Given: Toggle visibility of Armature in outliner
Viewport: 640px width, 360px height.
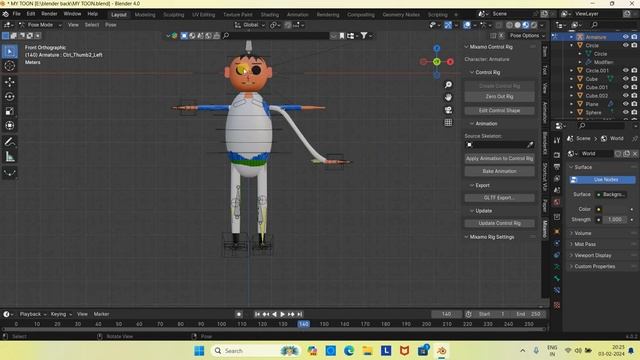Looking at the screenshot, I should 625,37.
